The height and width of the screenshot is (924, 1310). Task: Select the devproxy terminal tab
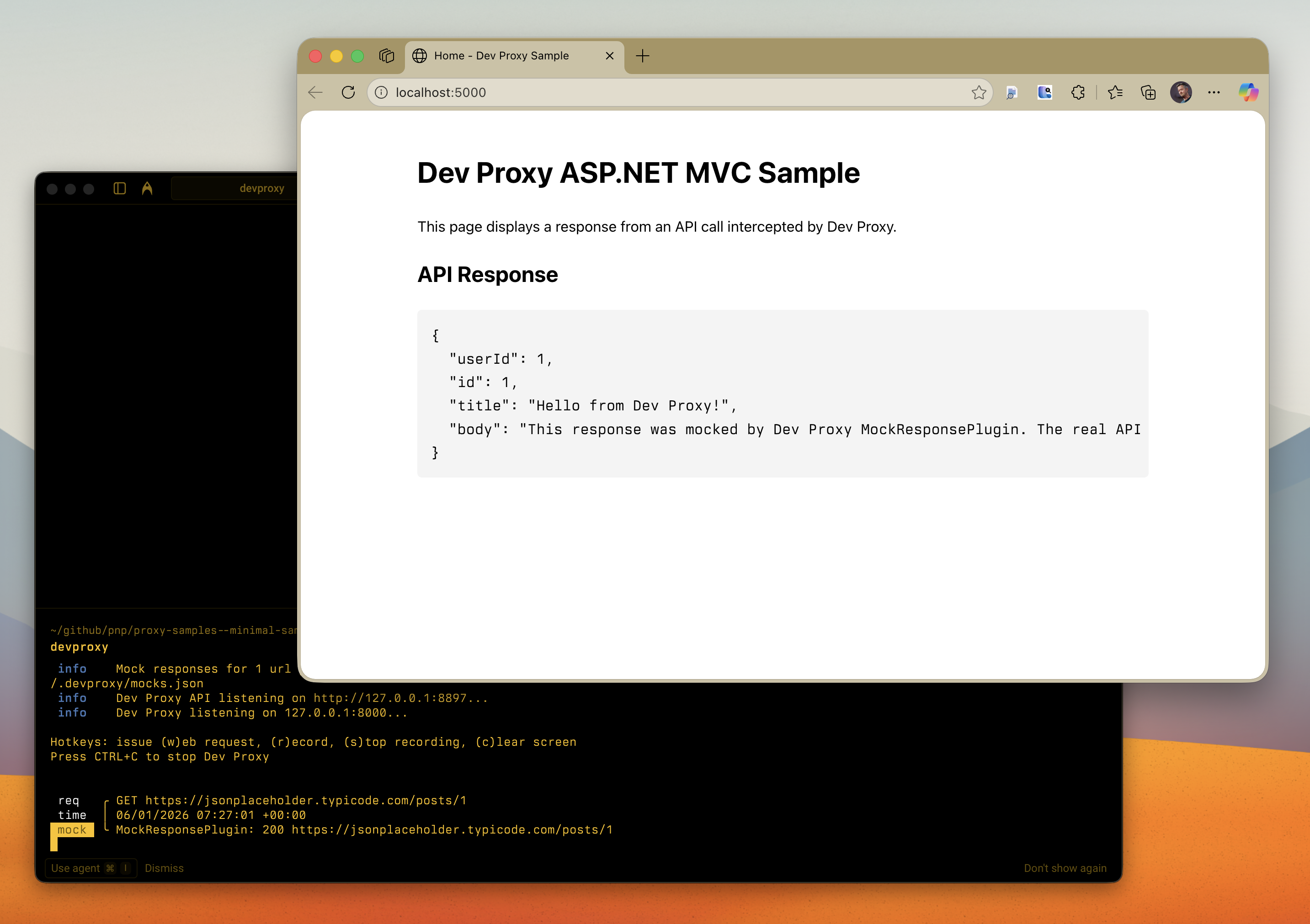click(261, 188)
